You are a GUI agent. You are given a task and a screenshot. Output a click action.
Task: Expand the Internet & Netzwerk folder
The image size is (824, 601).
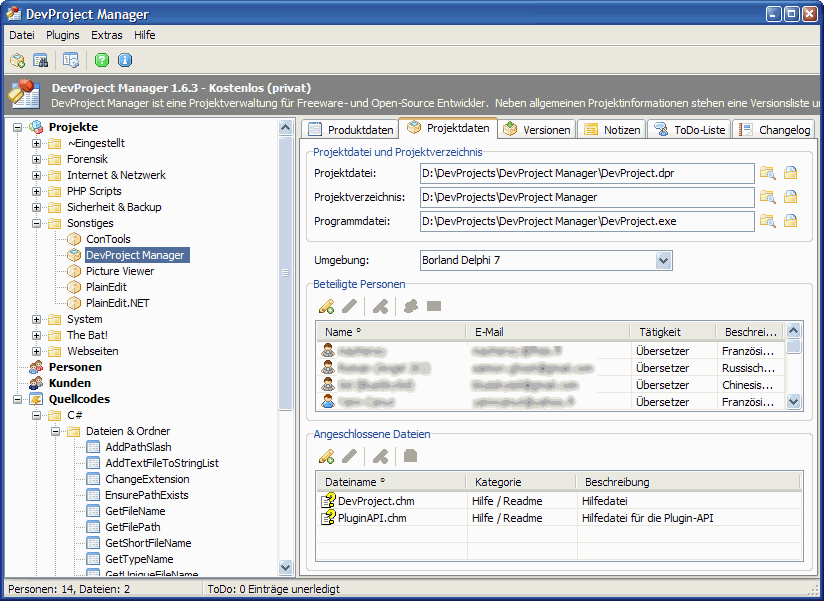[36, 175]
